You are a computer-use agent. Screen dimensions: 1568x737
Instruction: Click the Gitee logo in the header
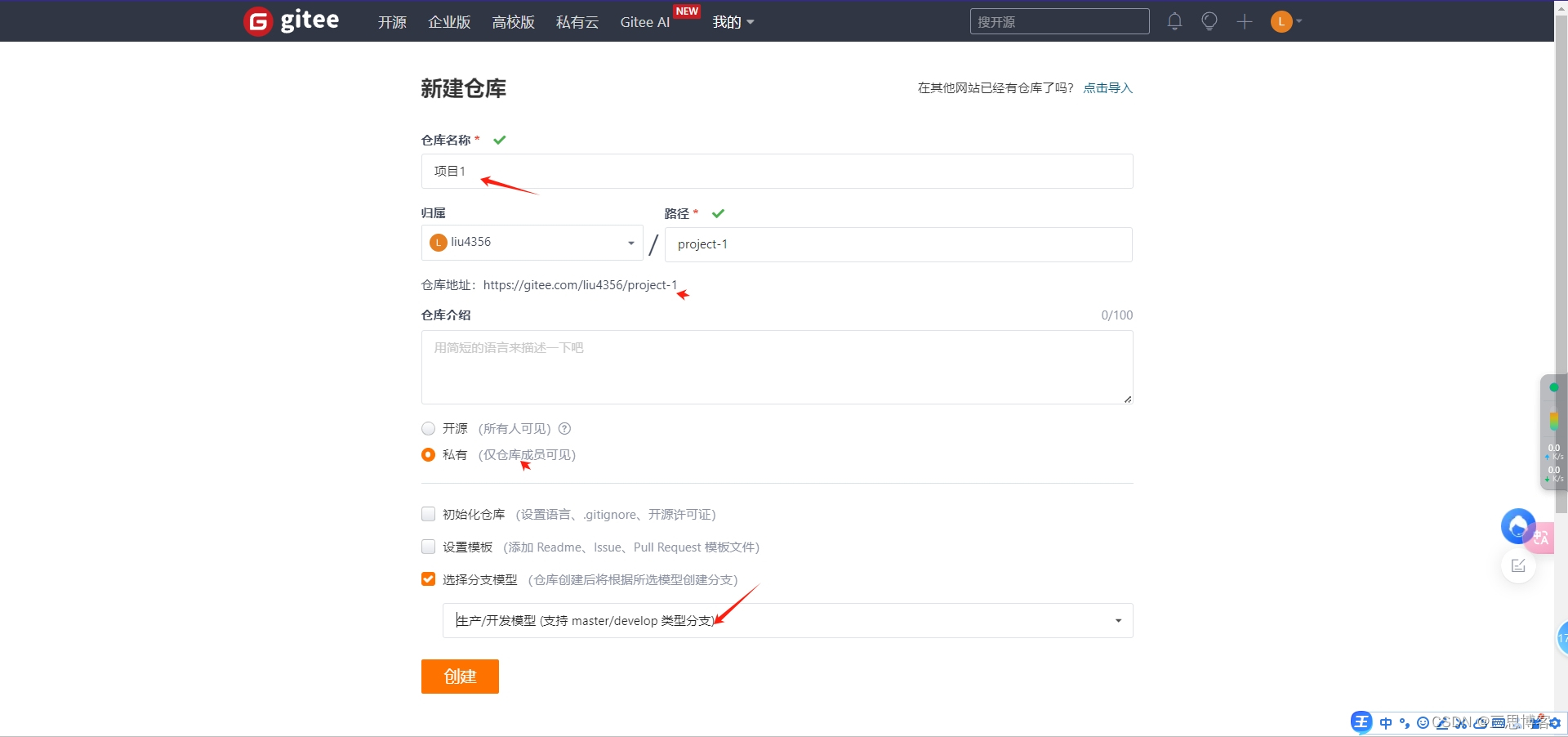[x=291, y=20]
